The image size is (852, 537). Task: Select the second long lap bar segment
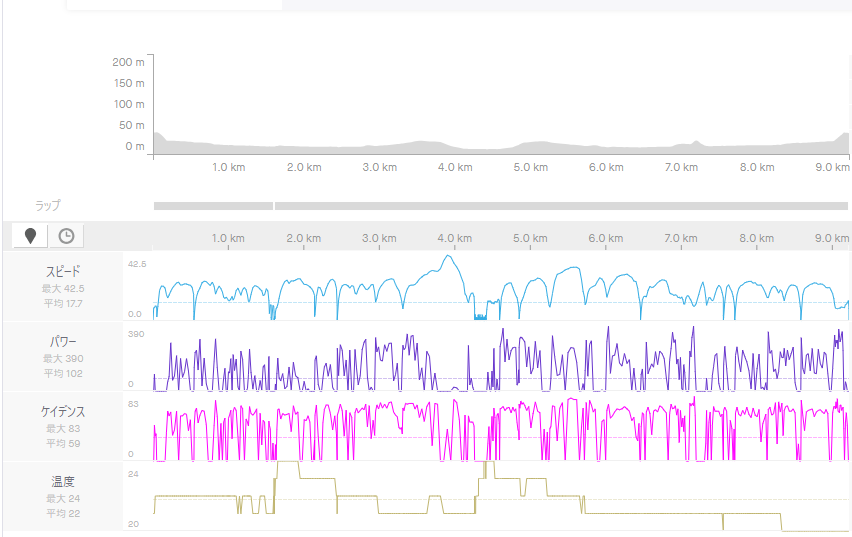[561, 206]
